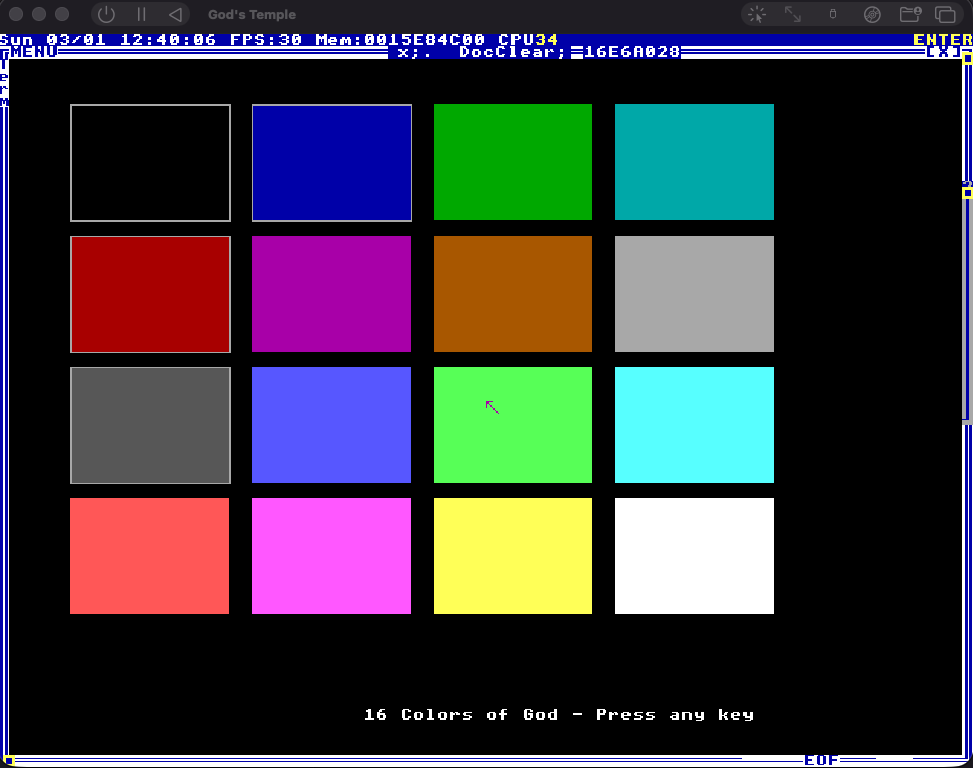This screenshot has width=973, height=768.
Task: Click the USB device icon
Action: click(832, 14)
